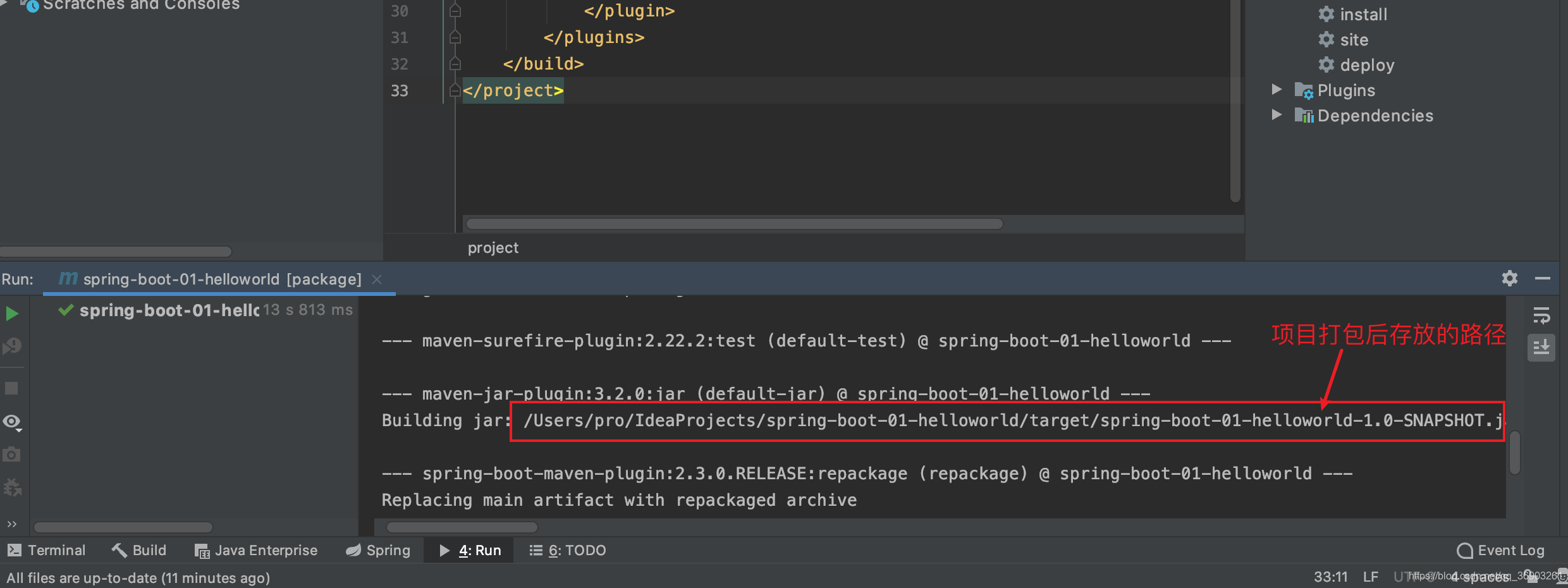Run the Maven install lifecycle goal
This screenshot has width=1568, height=588.
[x=1363, y=15]
